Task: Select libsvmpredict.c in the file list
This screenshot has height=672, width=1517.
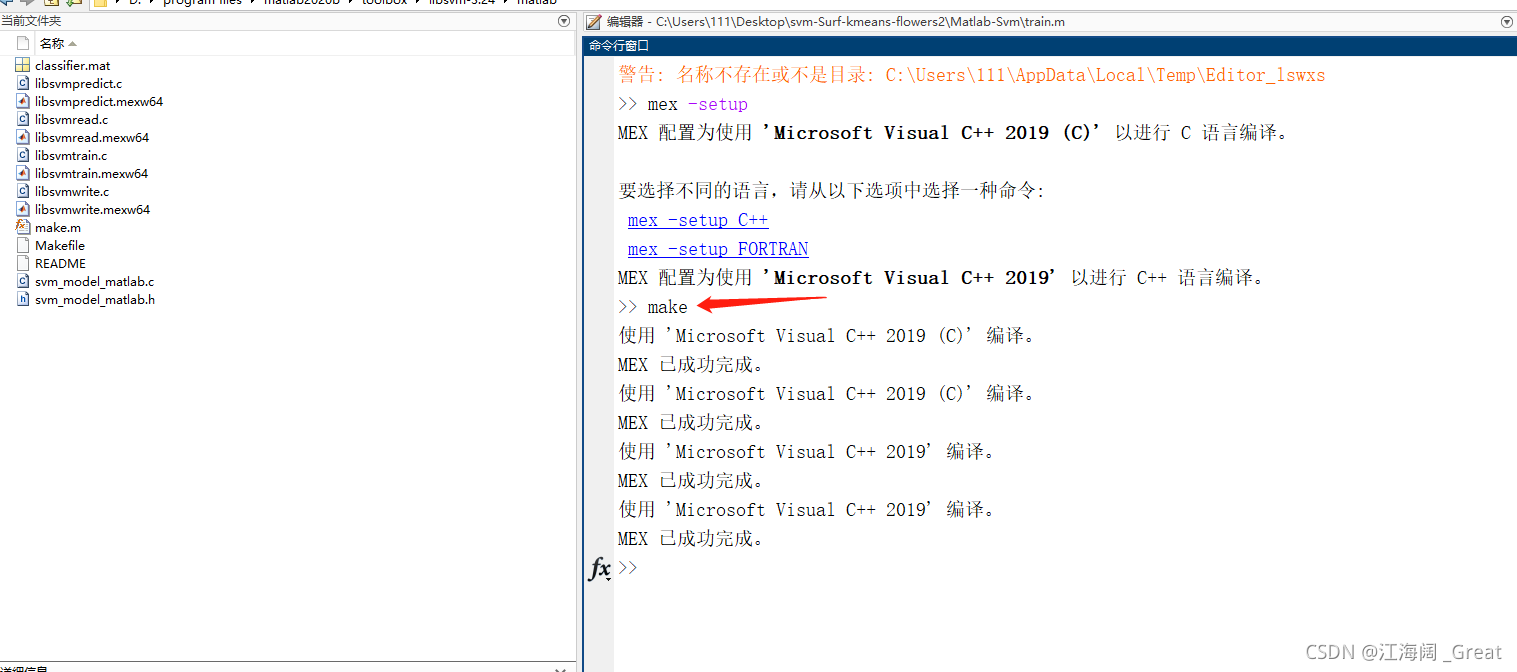Action: tap(78, 83)
